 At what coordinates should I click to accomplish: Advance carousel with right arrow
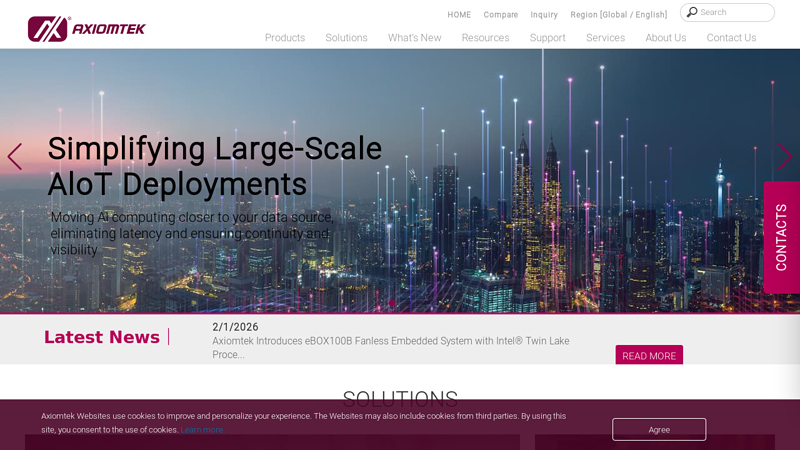coord(784,157)
